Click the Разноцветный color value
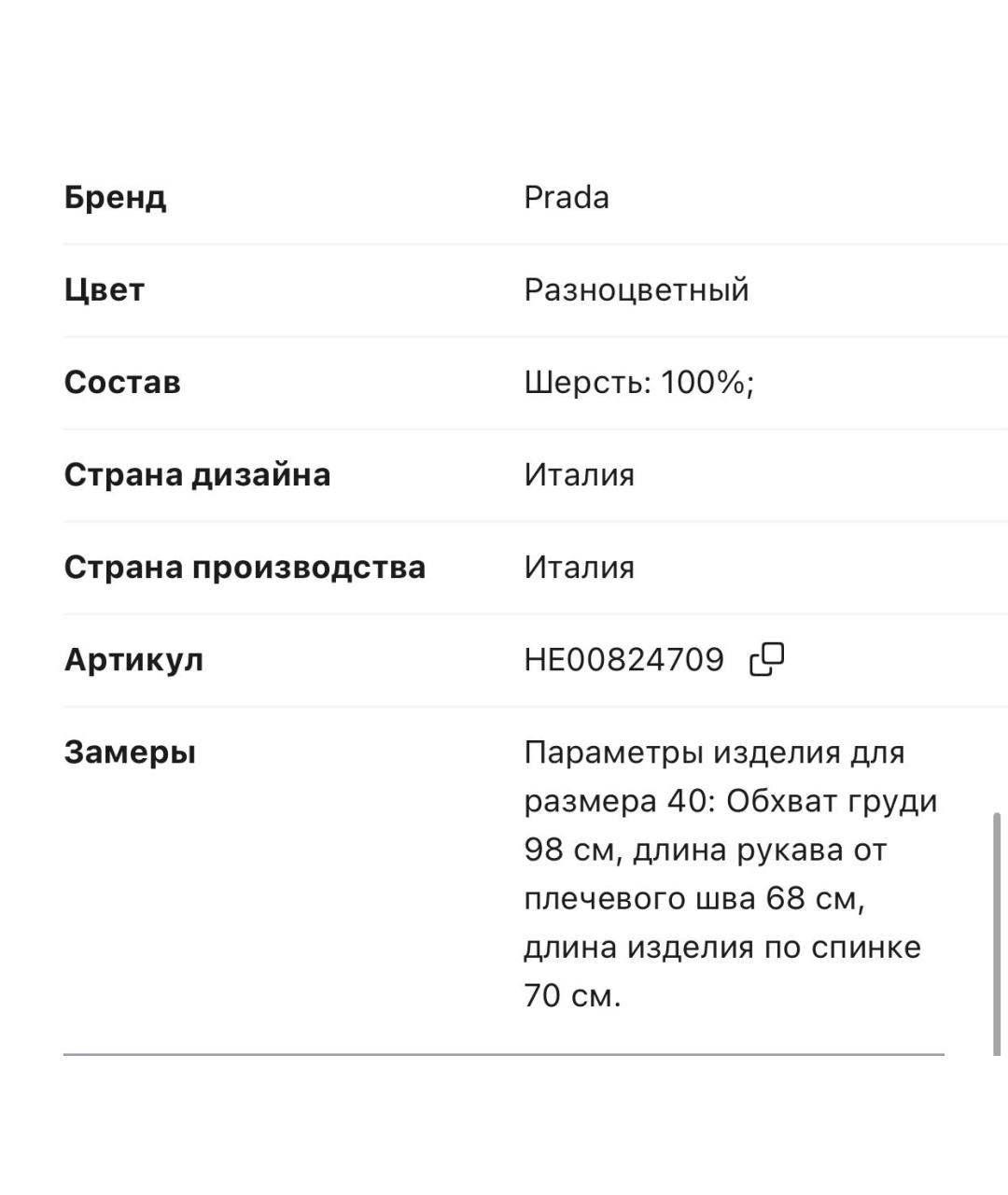This screenshot has height=1195, width=1008. [x=636, y=289]
